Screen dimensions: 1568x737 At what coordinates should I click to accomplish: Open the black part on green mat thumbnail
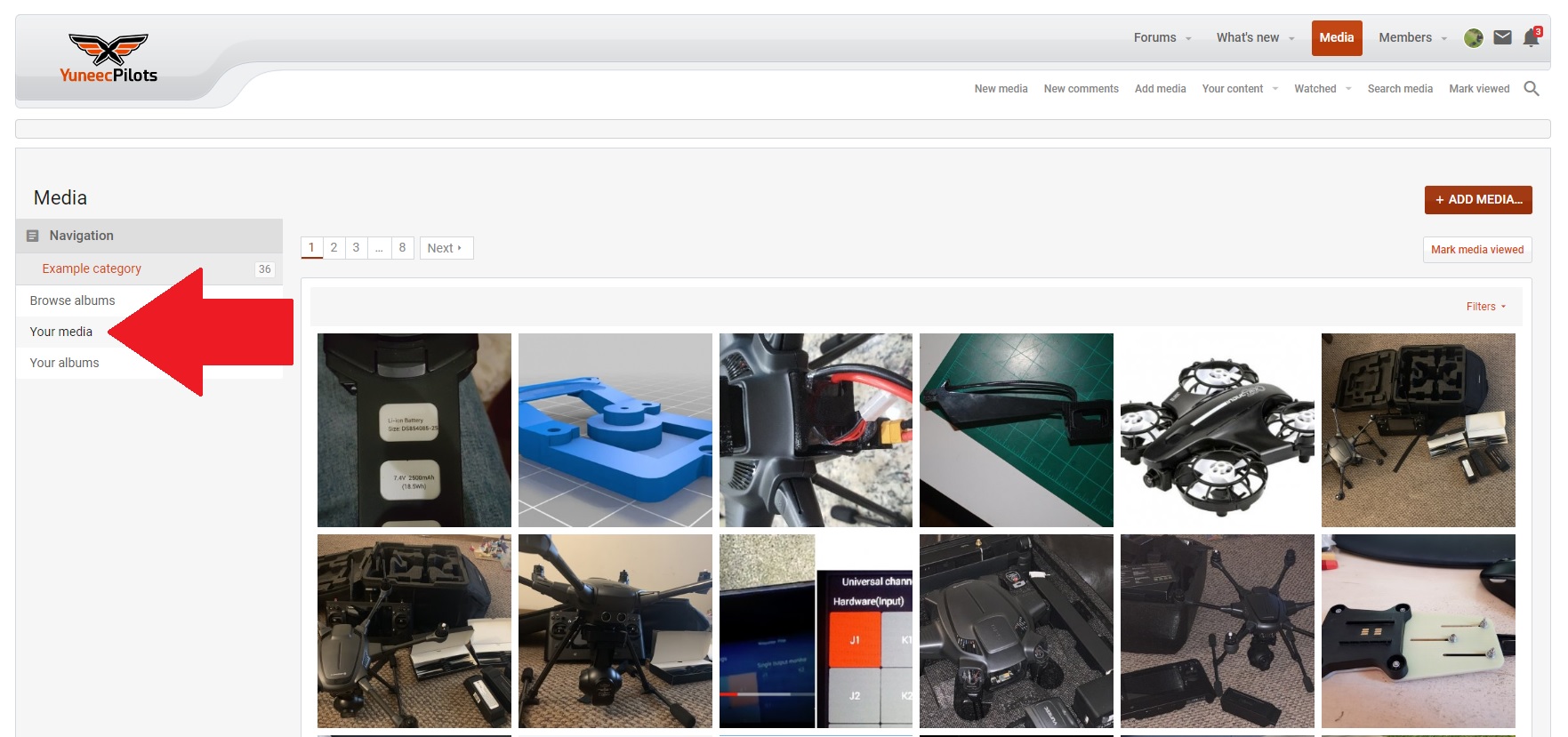[1017, 430]
